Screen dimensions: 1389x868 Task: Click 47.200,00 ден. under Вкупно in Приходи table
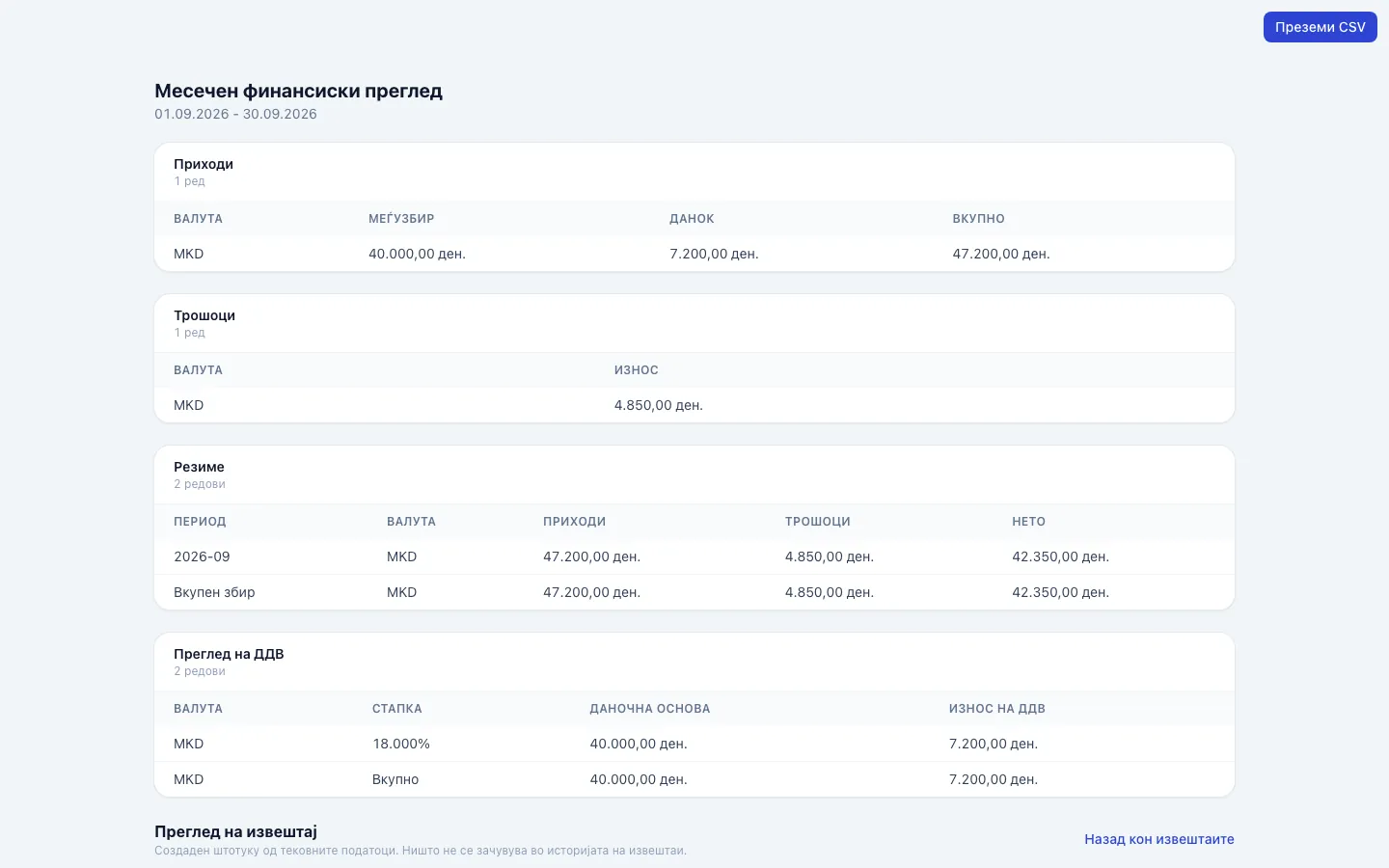click(1001, 254)
